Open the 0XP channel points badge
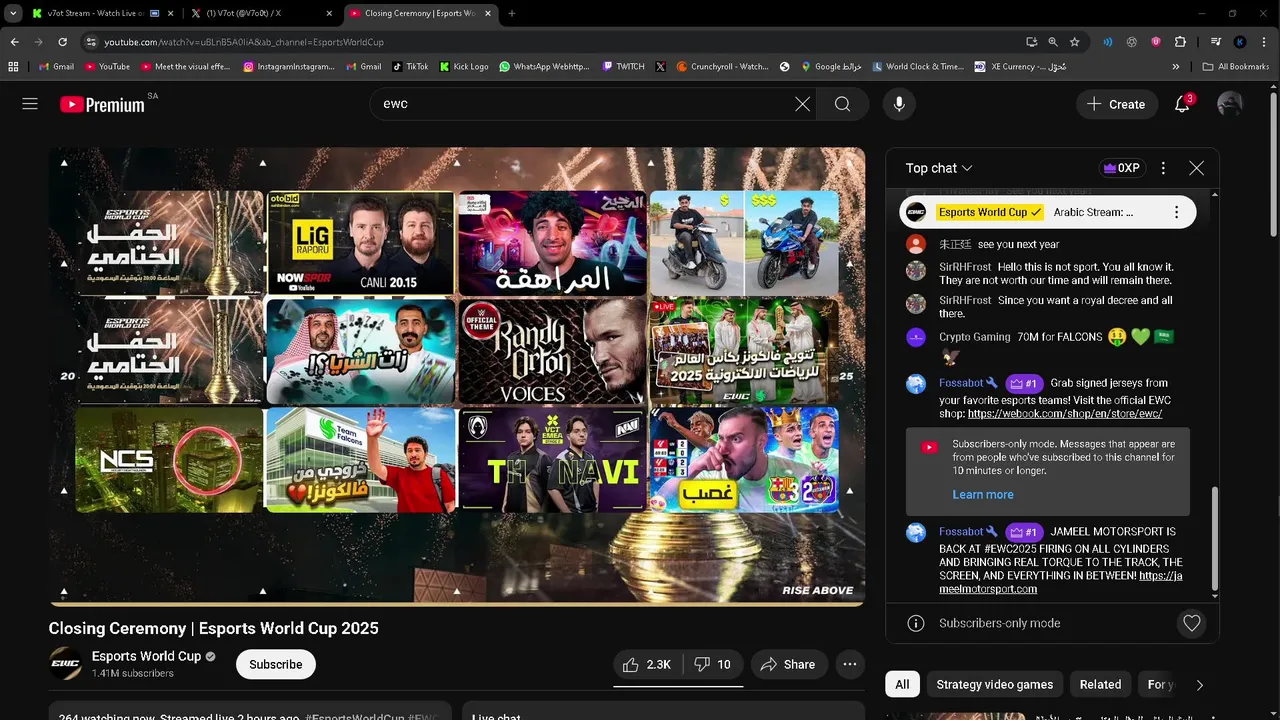Screen dimensions: 1280x720 pos(1121,168)
